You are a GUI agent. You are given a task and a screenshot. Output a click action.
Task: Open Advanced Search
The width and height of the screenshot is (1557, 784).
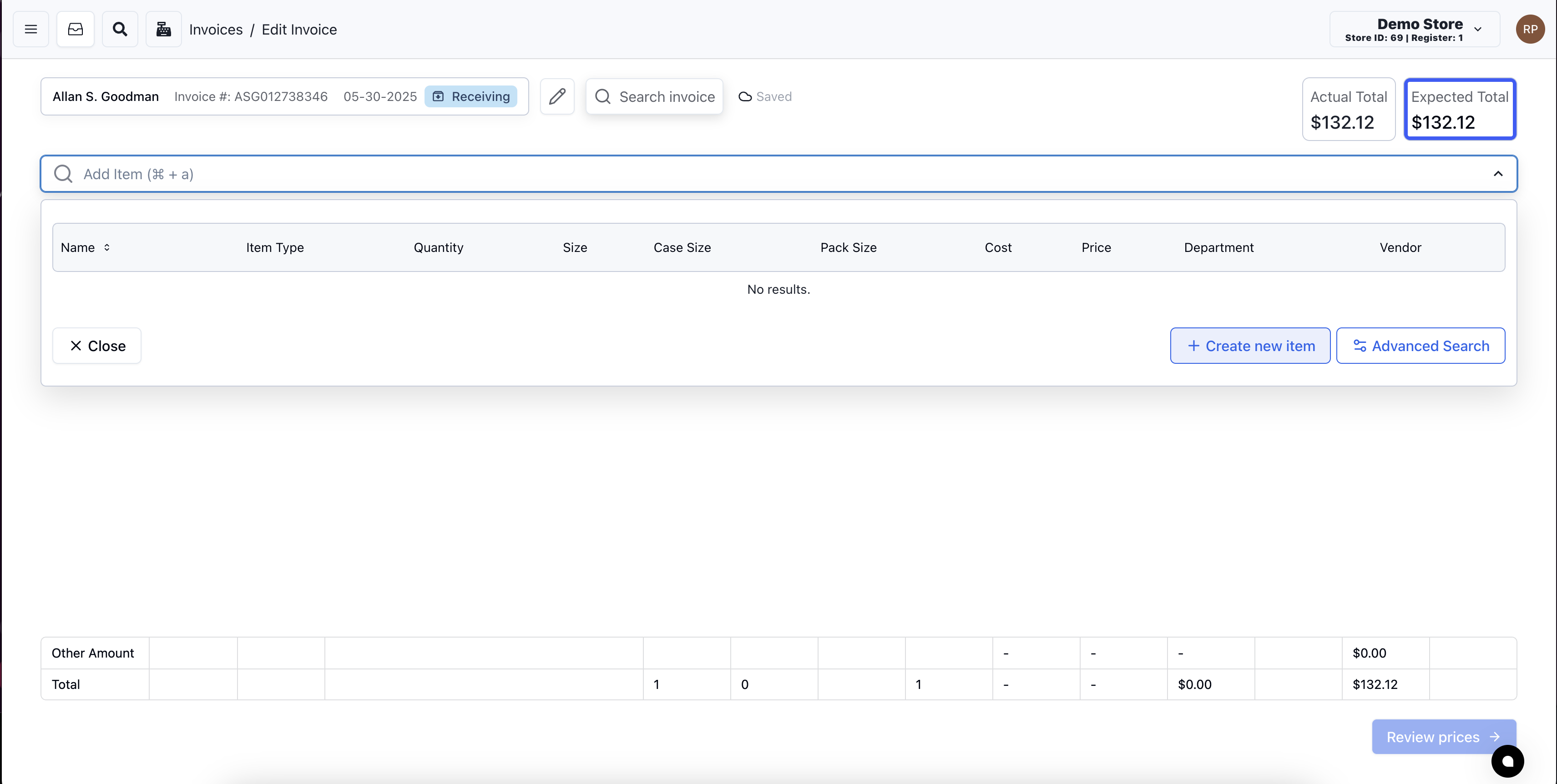(1421, 346)
